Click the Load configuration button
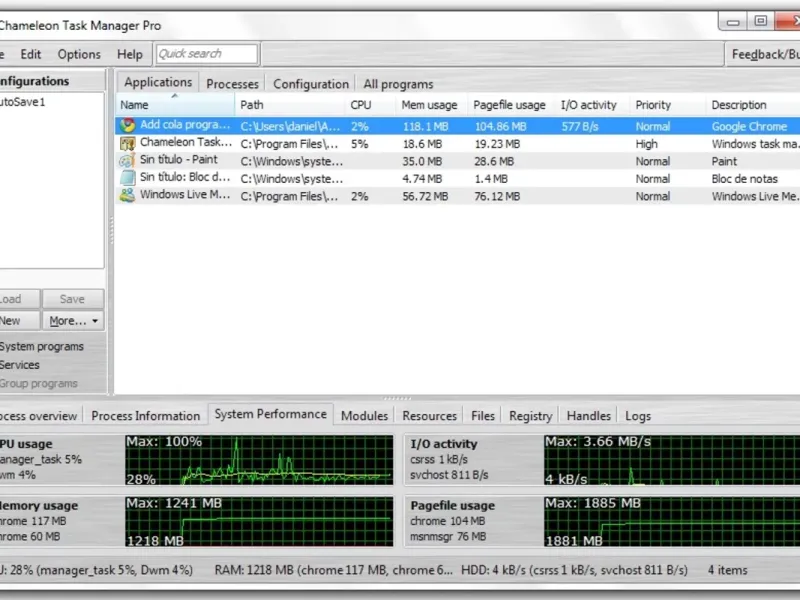800x600 pixels. 19,299
